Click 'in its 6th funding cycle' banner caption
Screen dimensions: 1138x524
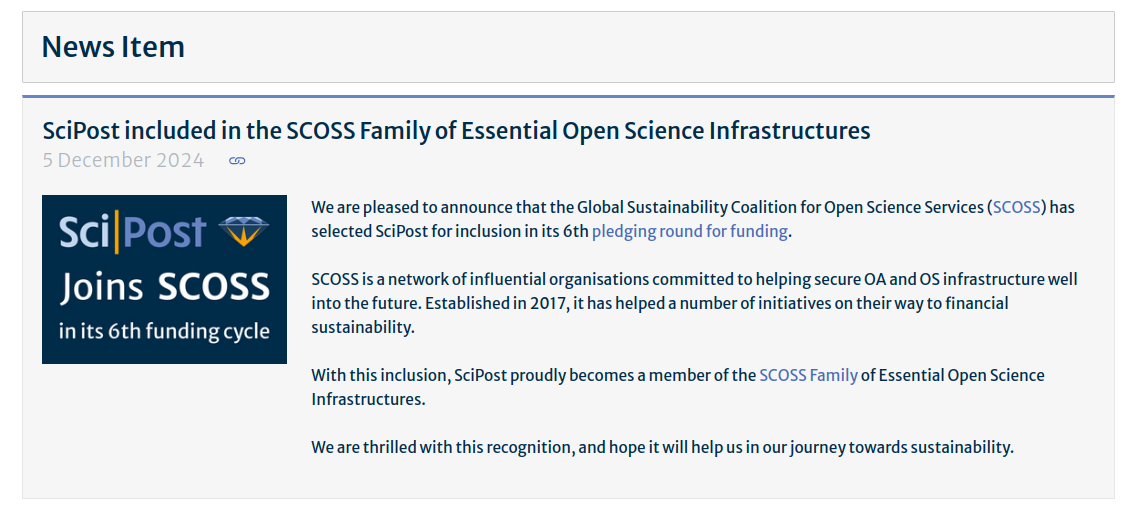point(164,331)
